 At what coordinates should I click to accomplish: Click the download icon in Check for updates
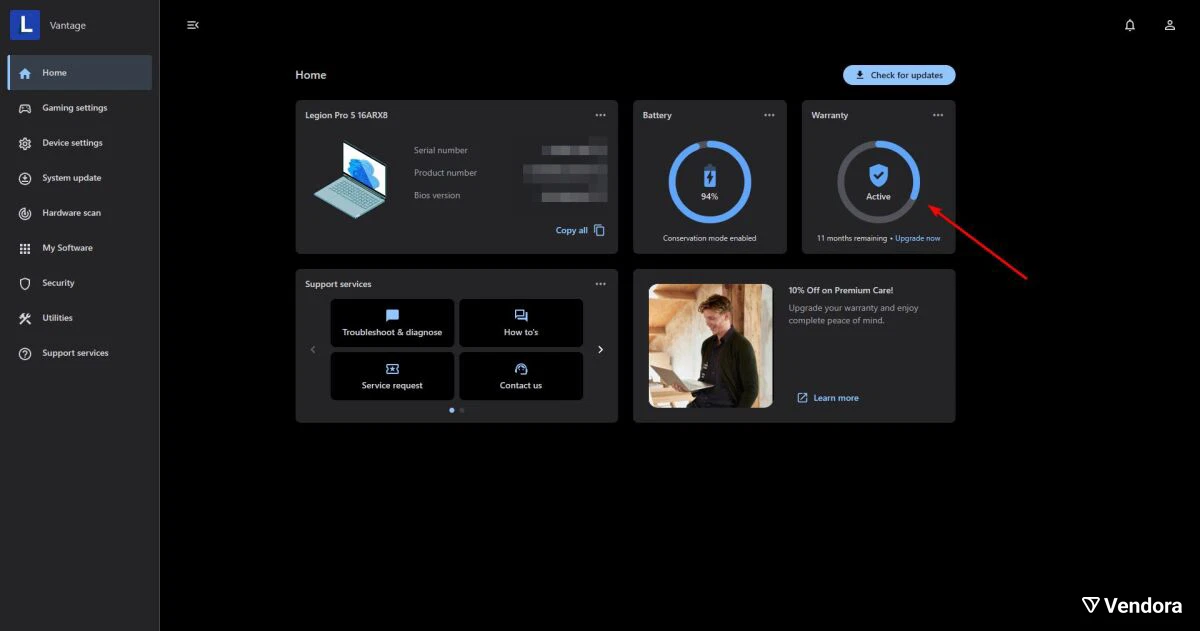point(860,75)
